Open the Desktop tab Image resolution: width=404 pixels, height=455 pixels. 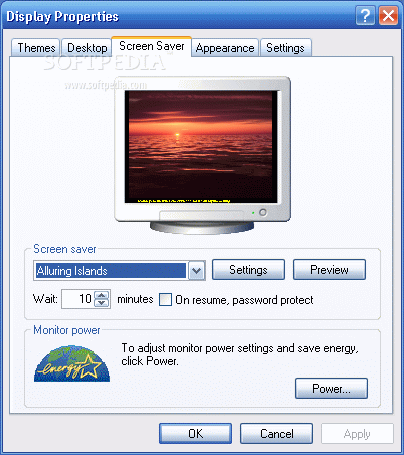87,48
